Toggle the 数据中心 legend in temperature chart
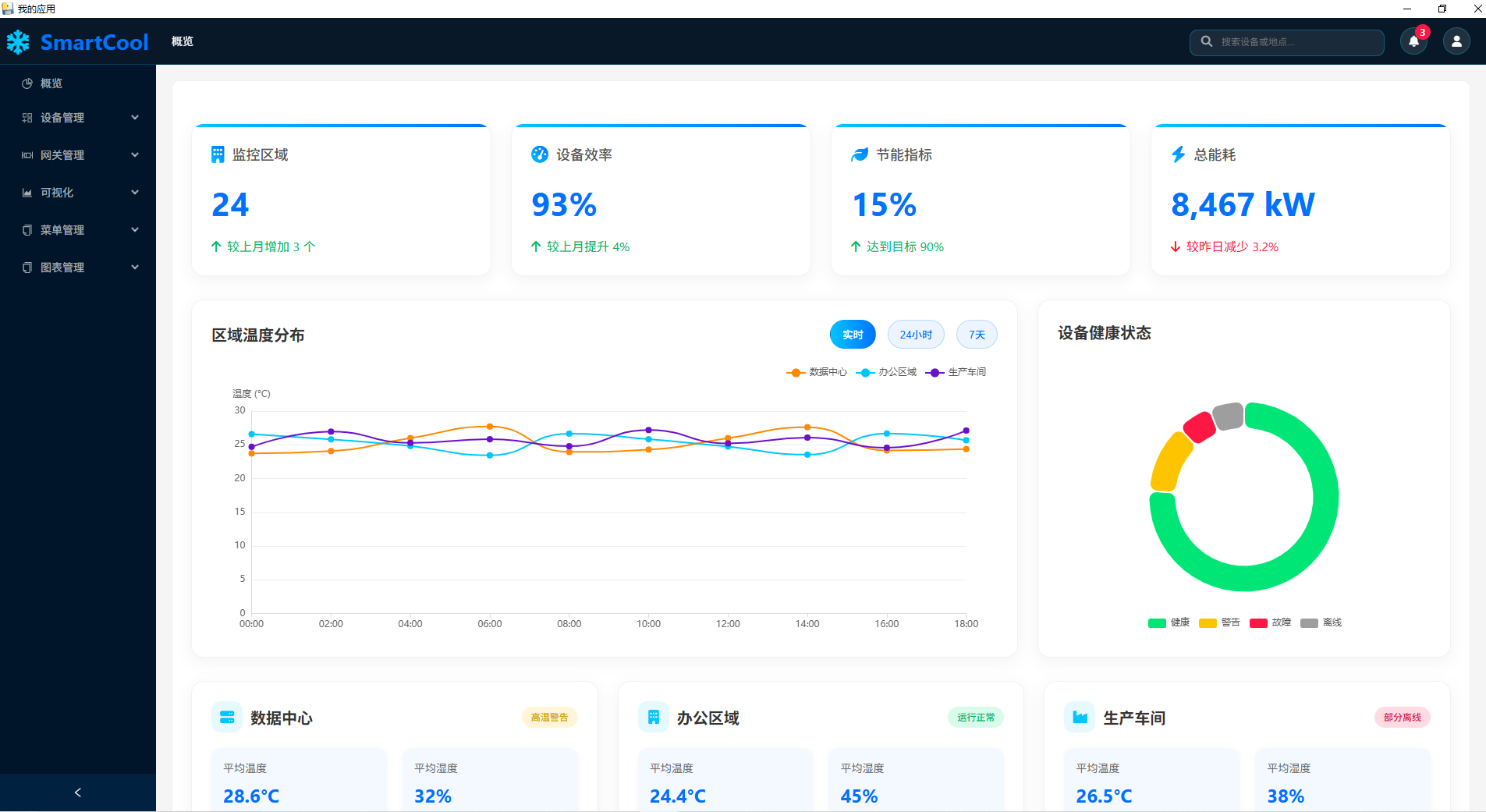Image resolution: width=1486 pixels, height=812 pixels. (816, 372)
